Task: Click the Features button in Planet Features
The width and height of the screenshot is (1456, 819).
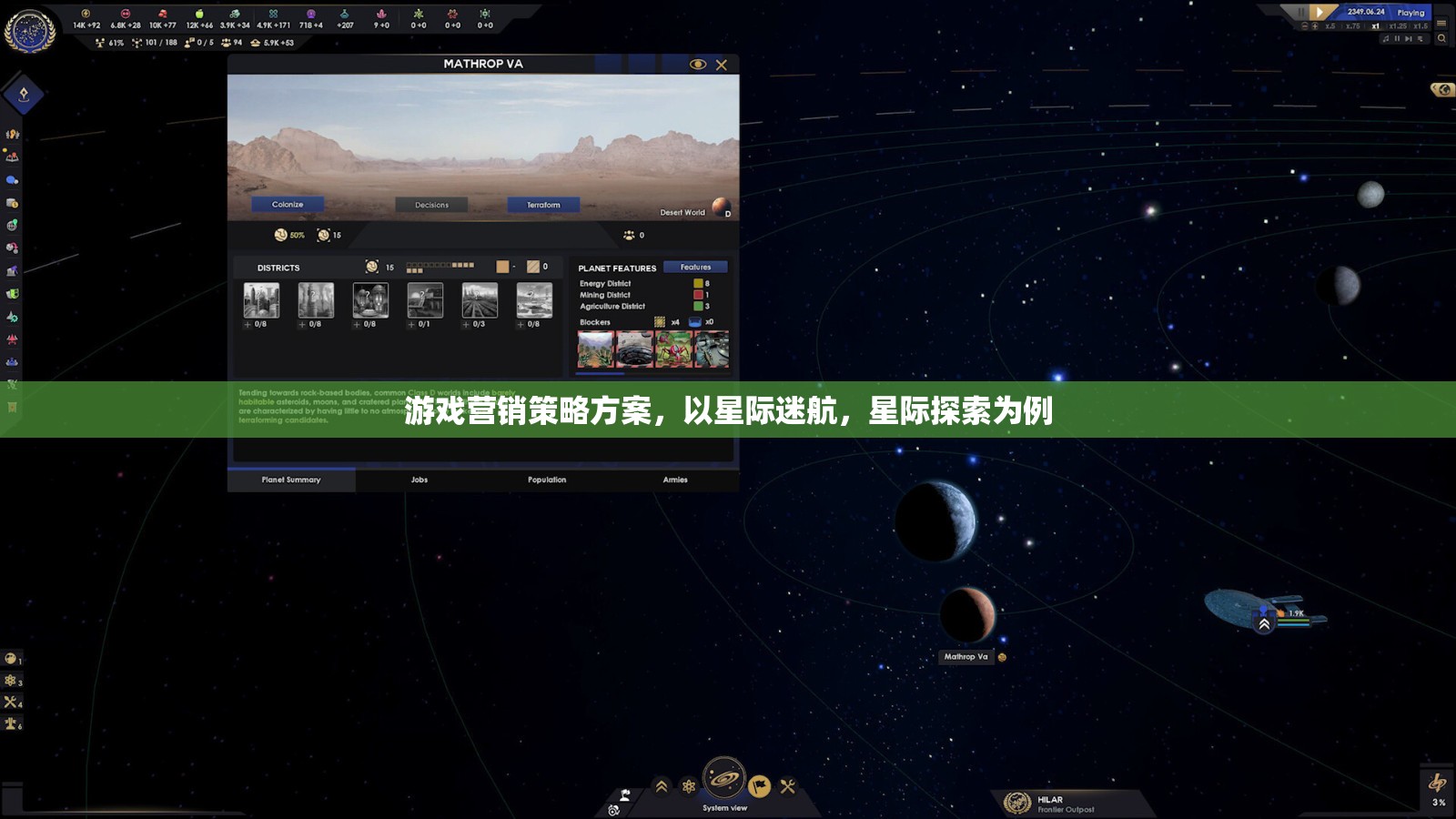Action: click(695, 267)
